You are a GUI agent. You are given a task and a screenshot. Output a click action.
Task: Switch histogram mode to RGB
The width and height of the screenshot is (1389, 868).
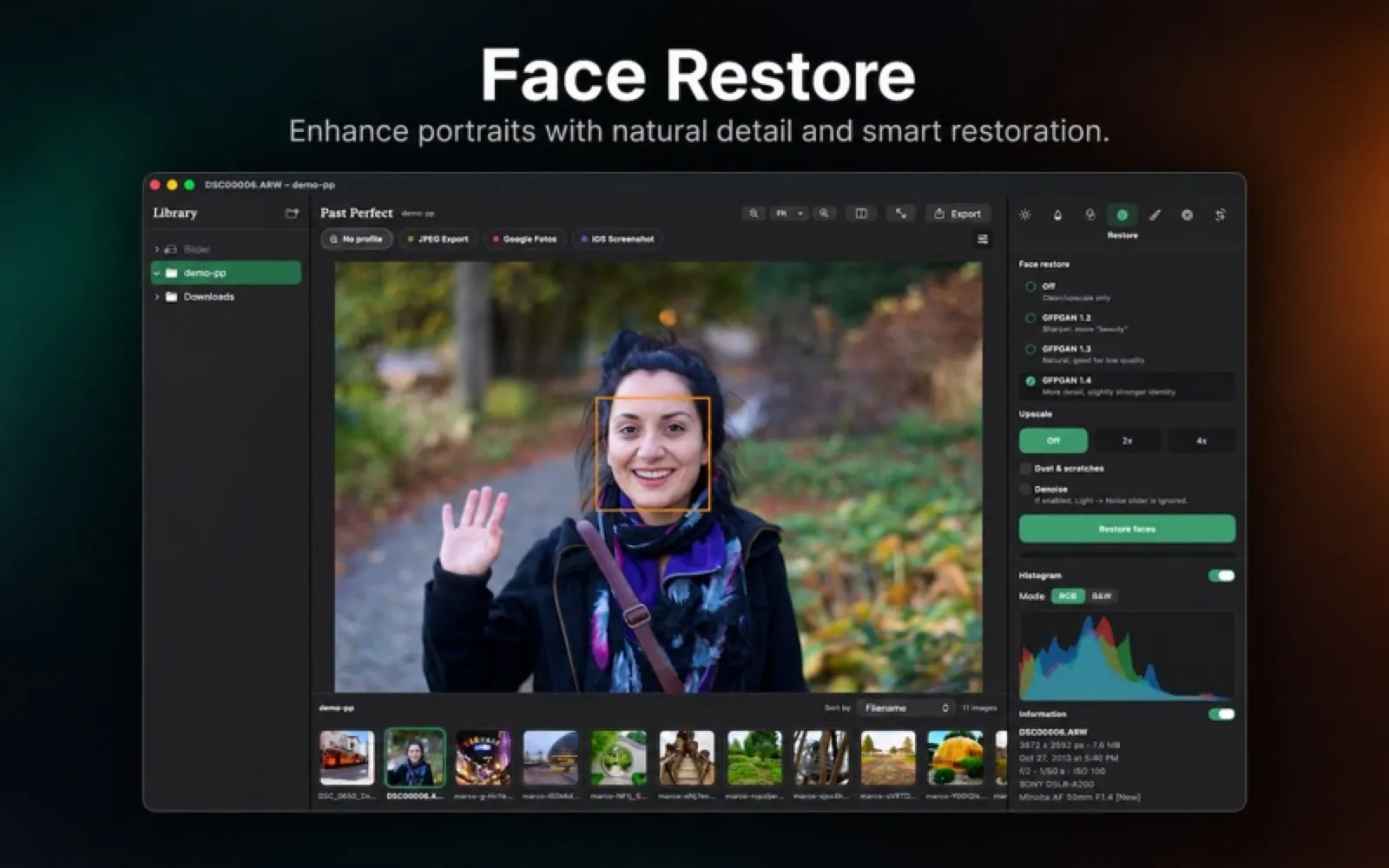click(1068, 596)
